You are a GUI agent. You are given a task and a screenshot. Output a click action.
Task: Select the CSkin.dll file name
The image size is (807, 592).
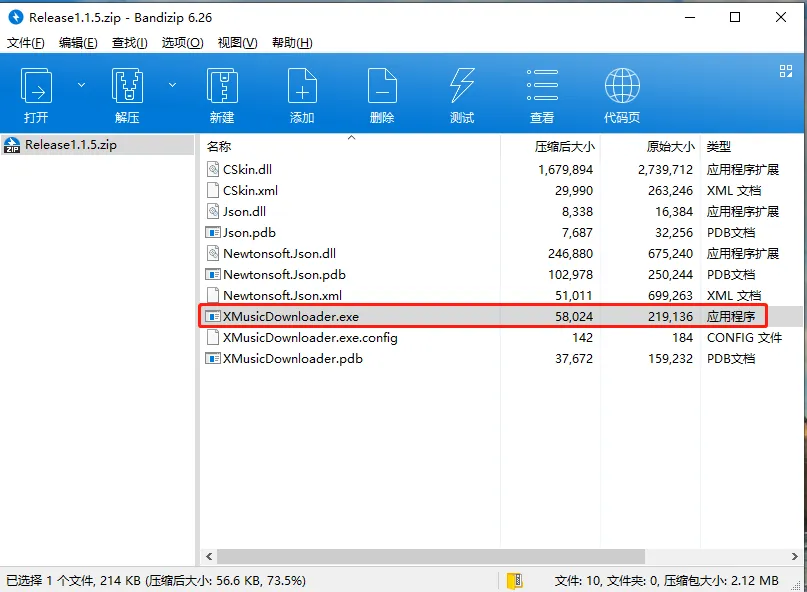(248, 169)
